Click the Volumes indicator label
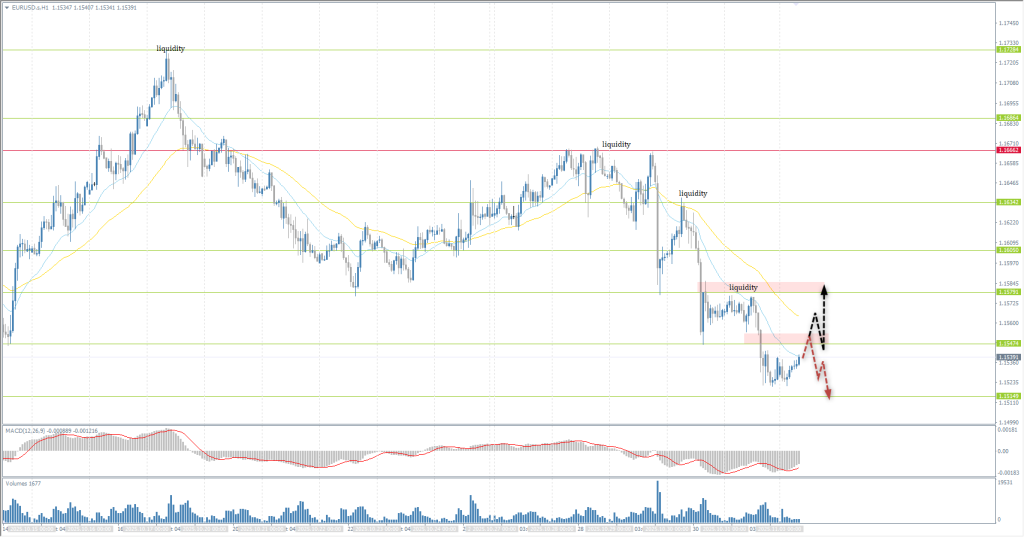Image resolution: width=1024 pixels, height=537 pixels. (16, 482)
